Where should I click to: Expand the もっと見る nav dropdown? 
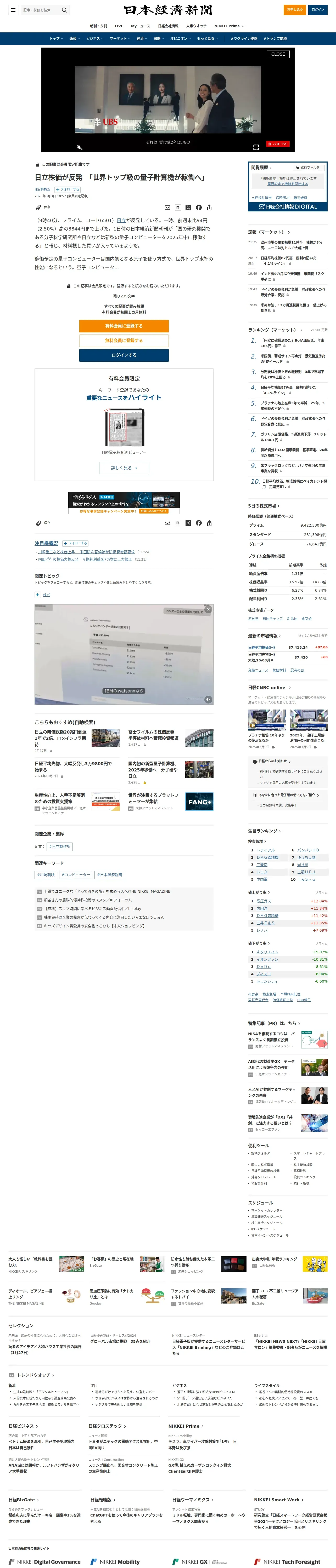click(207, 38)
